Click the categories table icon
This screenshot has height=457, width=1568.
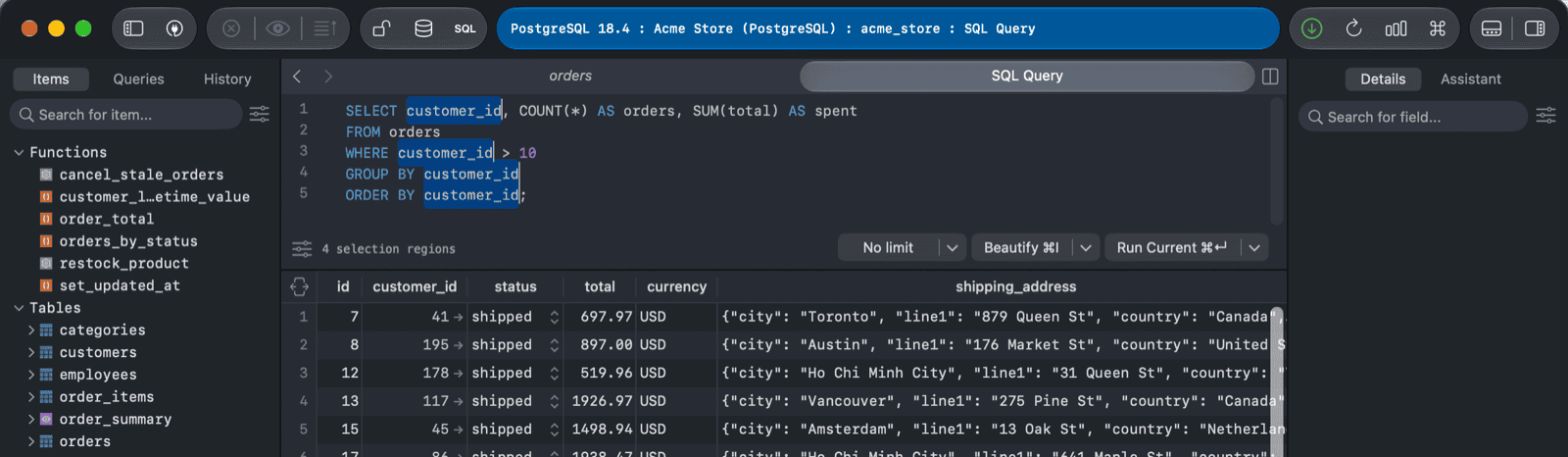[46, 330]
